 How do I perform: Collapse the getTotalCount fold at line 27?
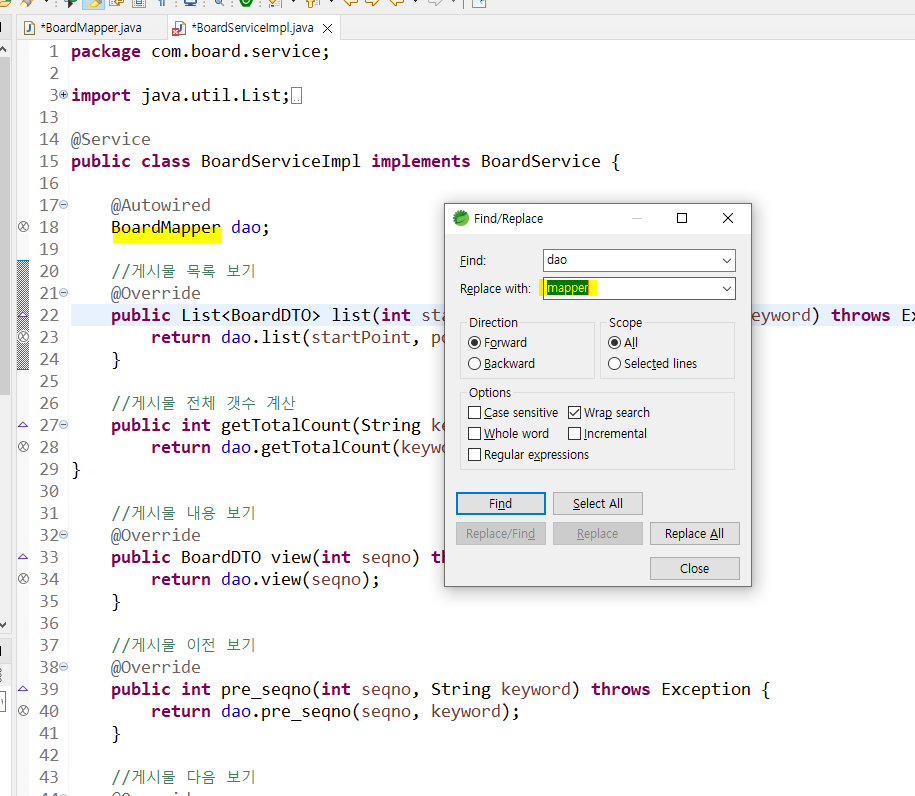(64, 424)
